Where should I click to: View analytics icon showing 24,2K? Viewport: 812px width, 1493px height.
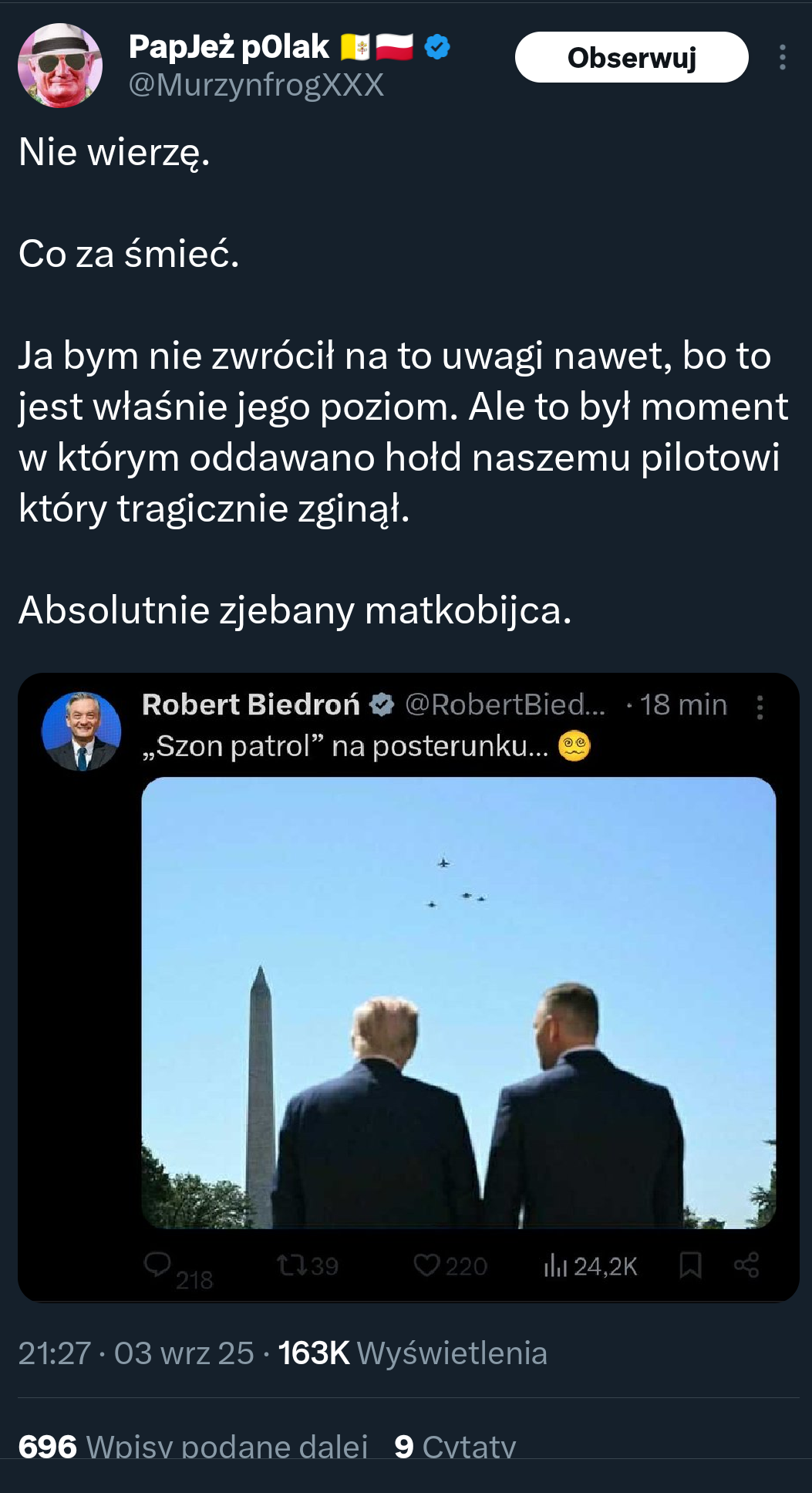pos(555,1265)
